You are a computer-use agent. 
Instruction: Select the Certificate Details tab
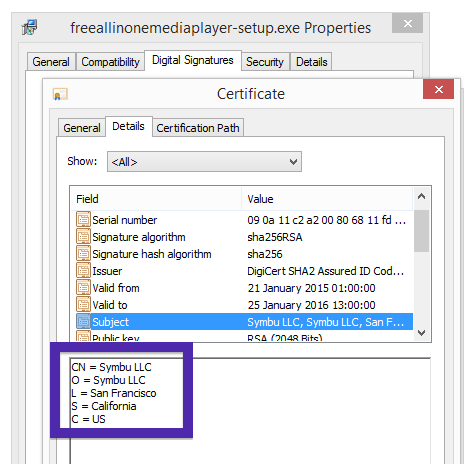(129, 126)
